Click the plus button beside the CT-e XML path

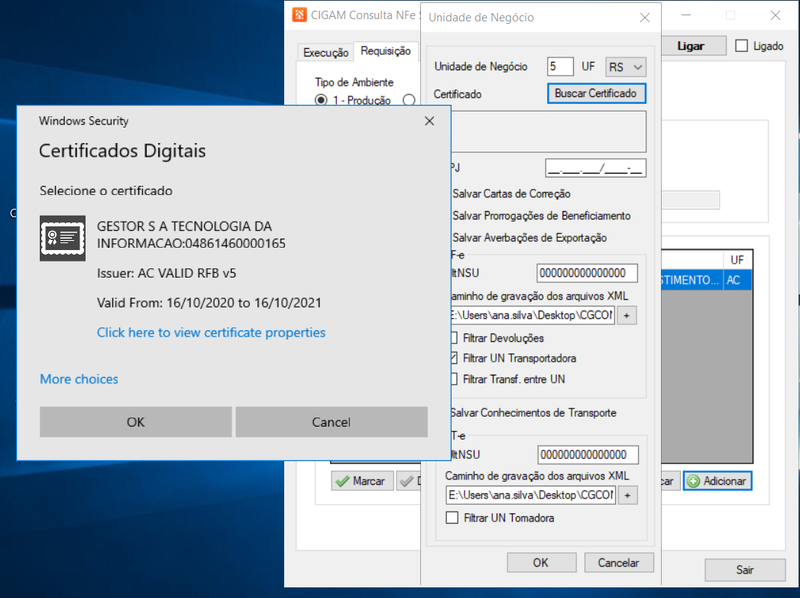point(628,495)
